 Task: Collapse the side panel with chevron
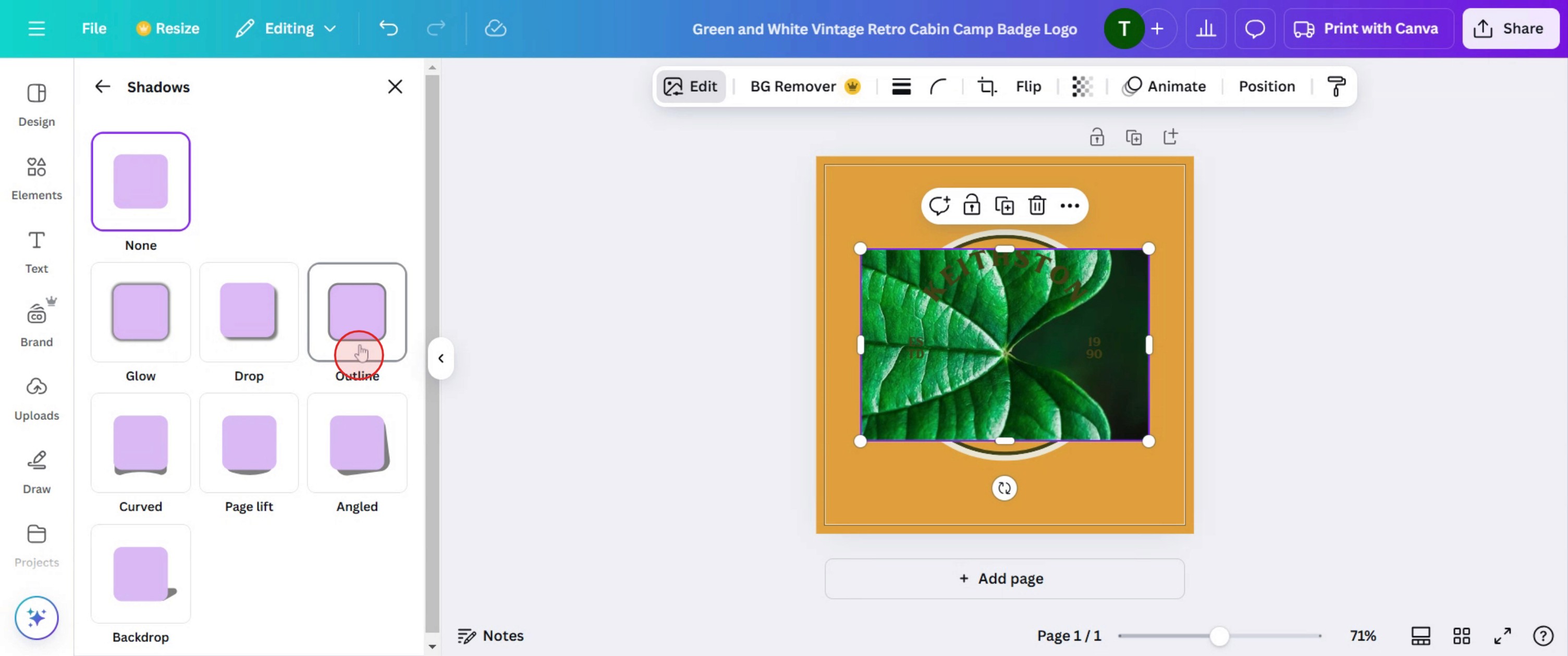440,358
